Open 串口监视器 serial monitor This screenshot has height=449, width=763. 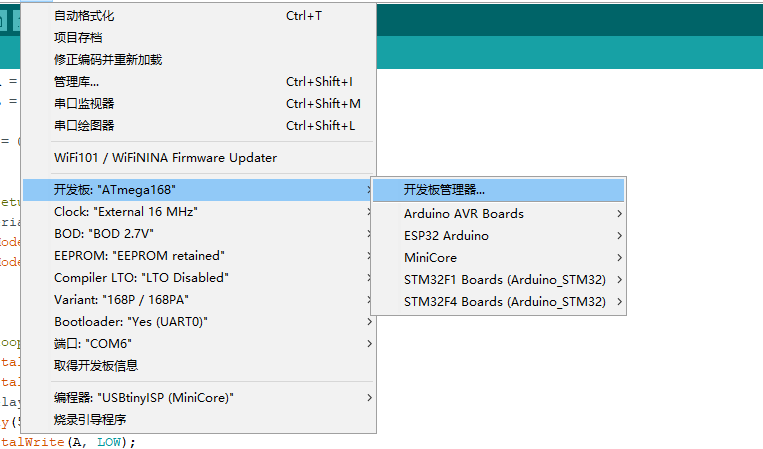point(84,104)
